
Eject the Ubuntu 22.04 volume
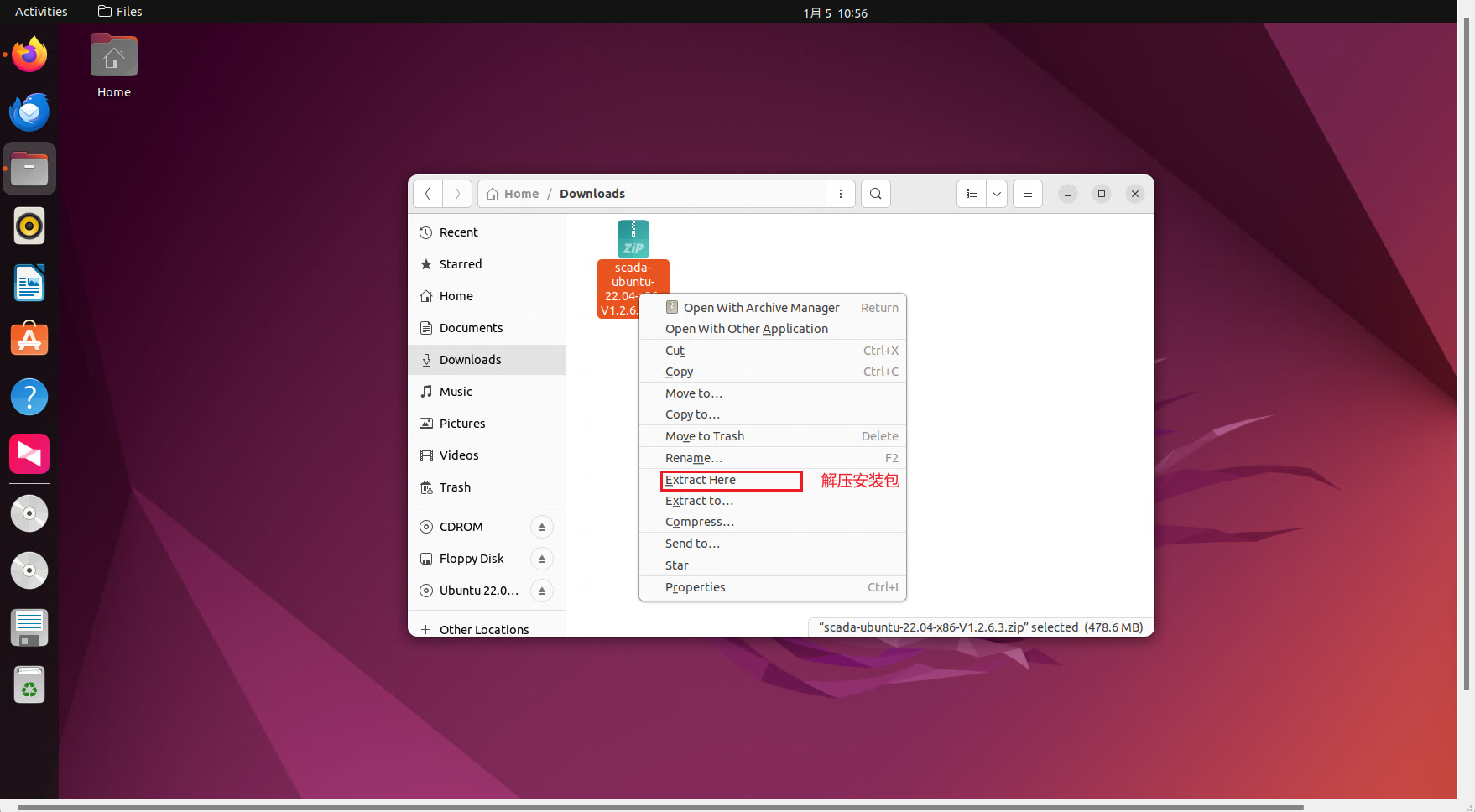tap(542, 591)
